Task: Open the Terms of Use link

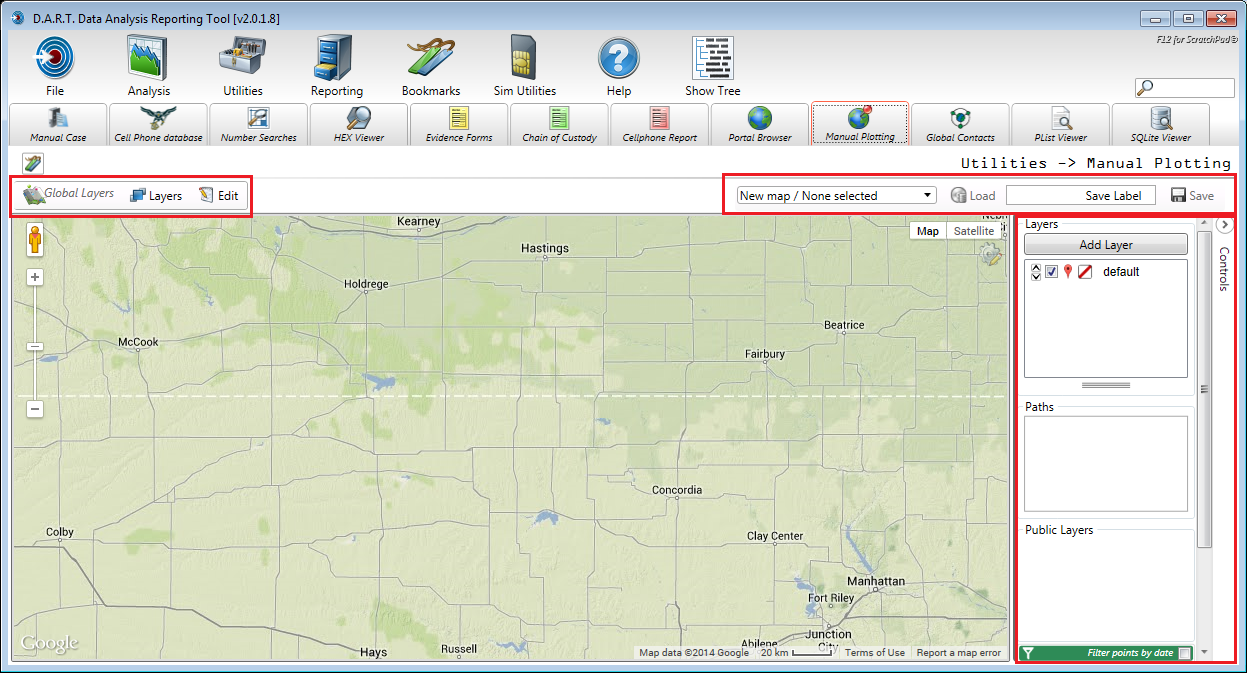Action: pos(874,653)
